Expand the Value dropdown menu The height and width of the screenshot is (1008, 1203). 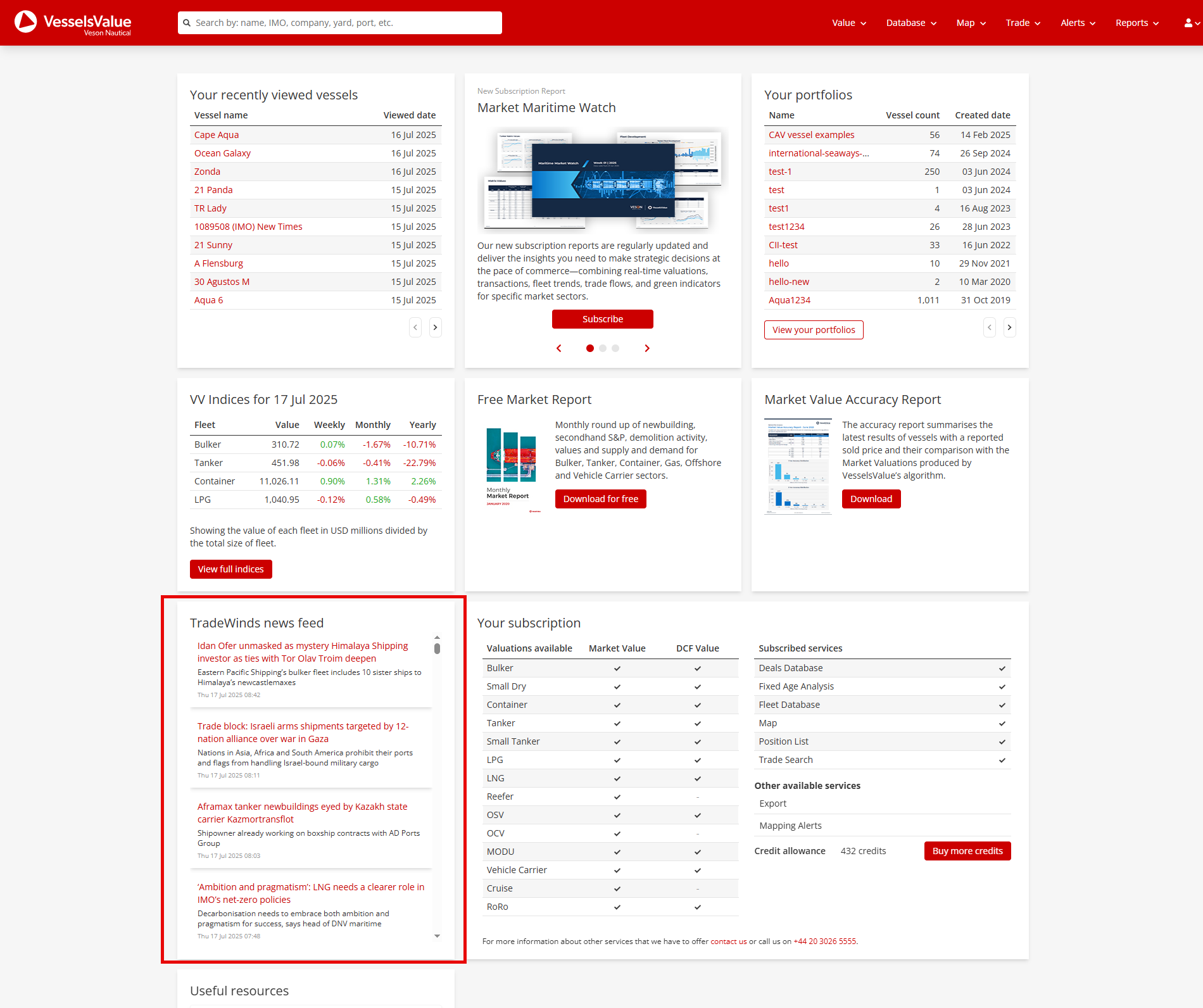pyautogui.click(x=848, y=23)
